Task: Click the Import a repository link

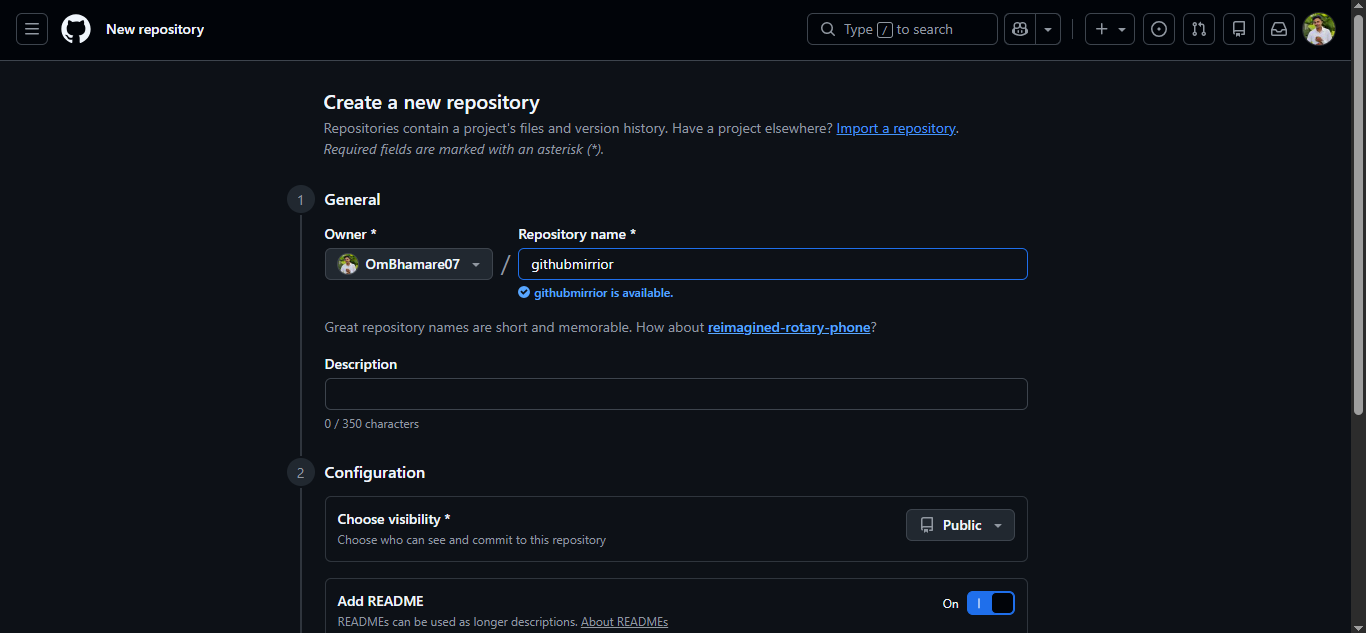Action: (x=896, y=128)
